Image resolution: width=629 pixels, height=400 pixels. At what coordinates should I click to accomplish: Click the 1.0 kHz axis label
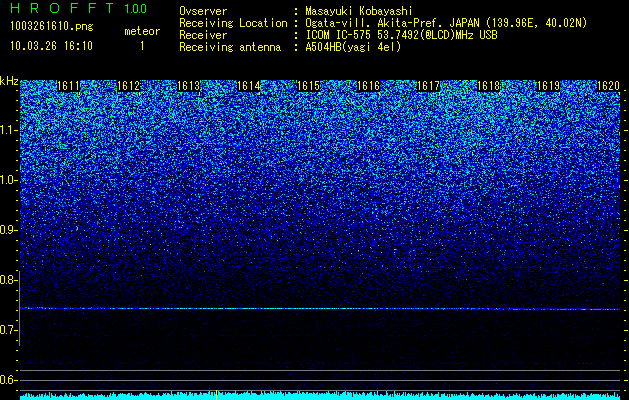7,180
